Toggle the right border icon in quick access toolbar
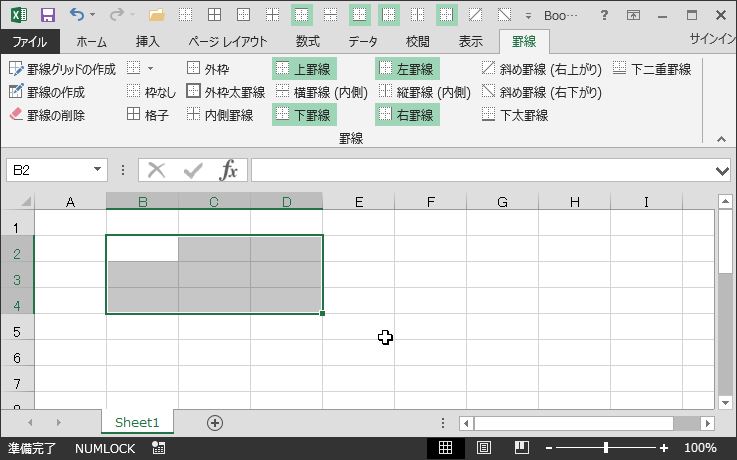Image resolution: width=737 pixels, height=460 pixels. tap(447, 15)
